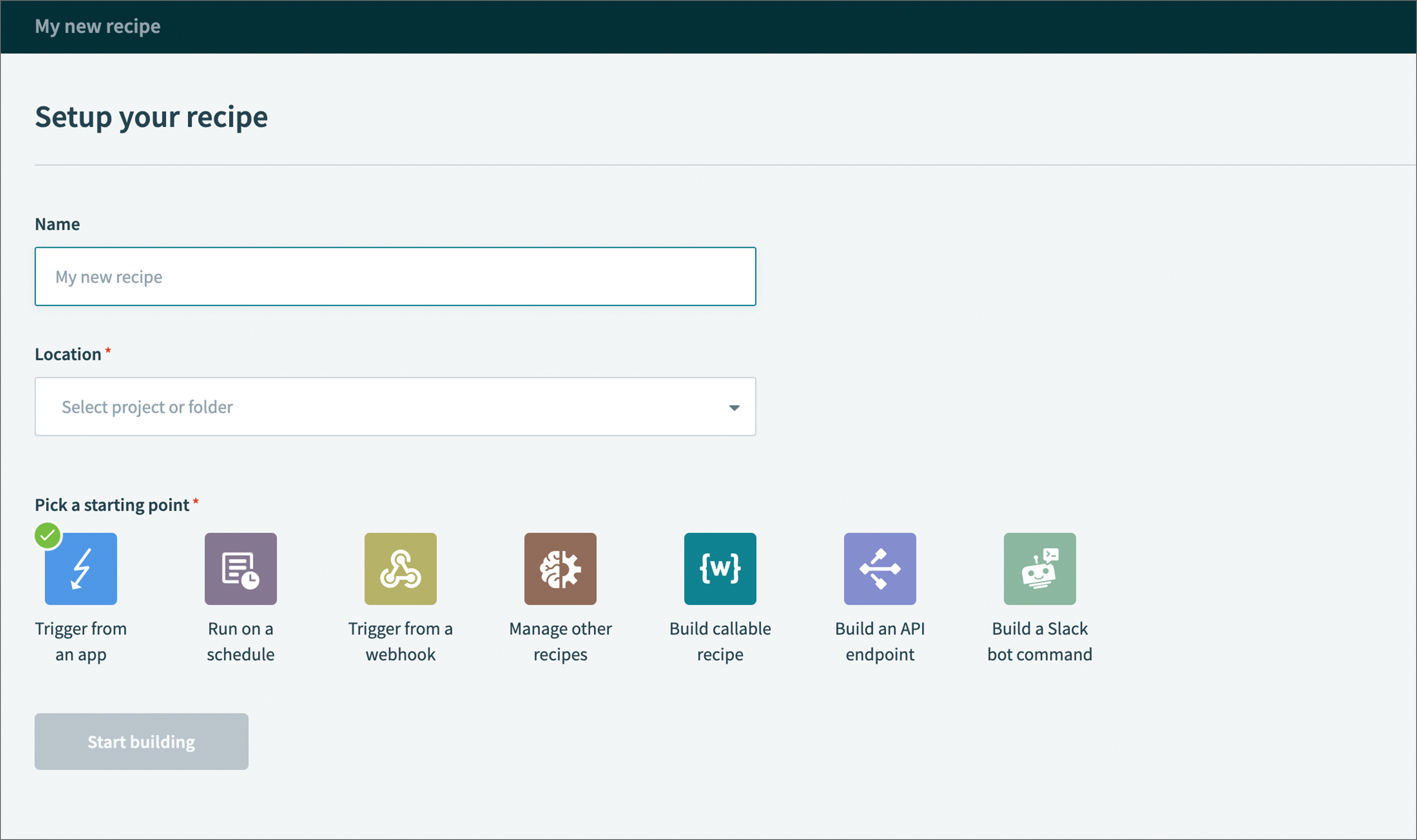Image resolution: width=1417 pixels, height=840 pixels.
Task: Click the Start building button
Action: point(142,742)
